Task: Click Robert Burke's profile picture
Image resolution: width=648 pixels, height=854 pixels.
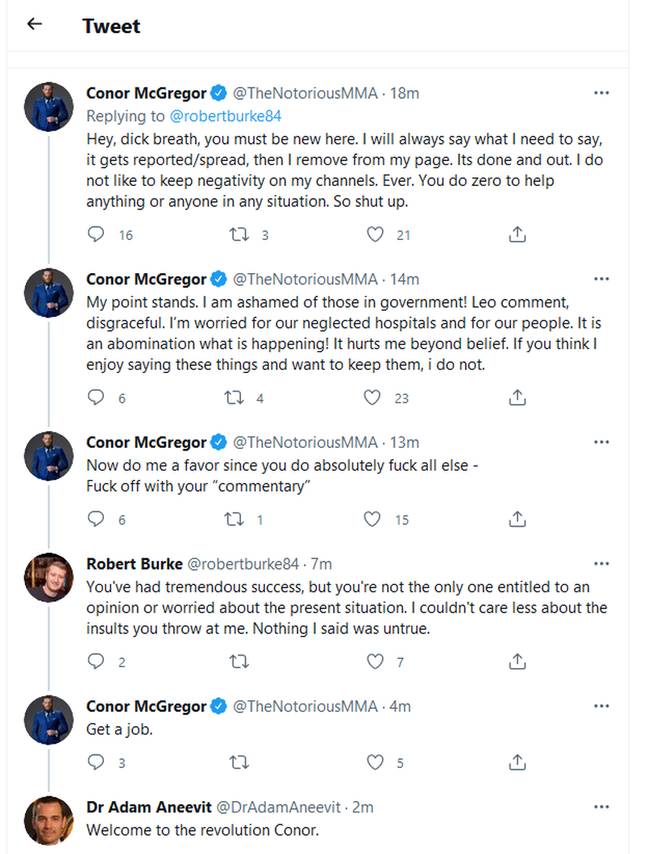Action: (48, 577)
